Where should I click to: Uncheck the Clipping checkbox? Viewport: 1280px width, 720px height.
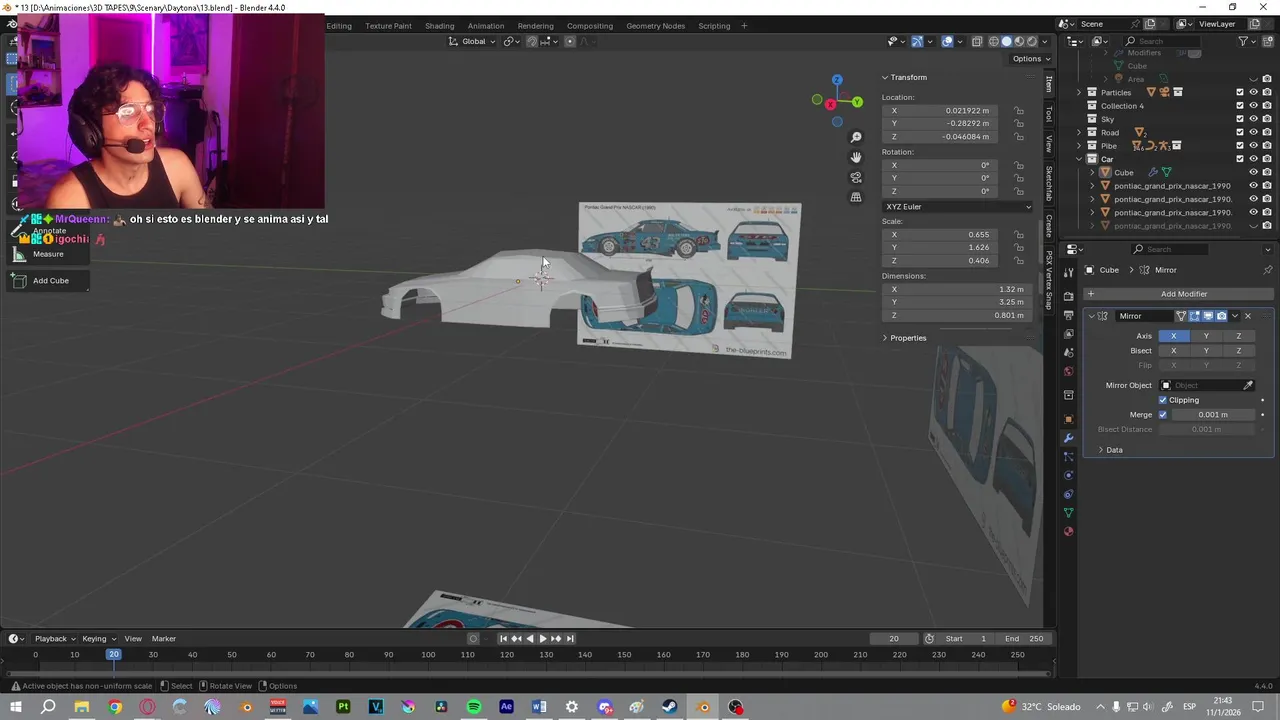[1163, 400]
